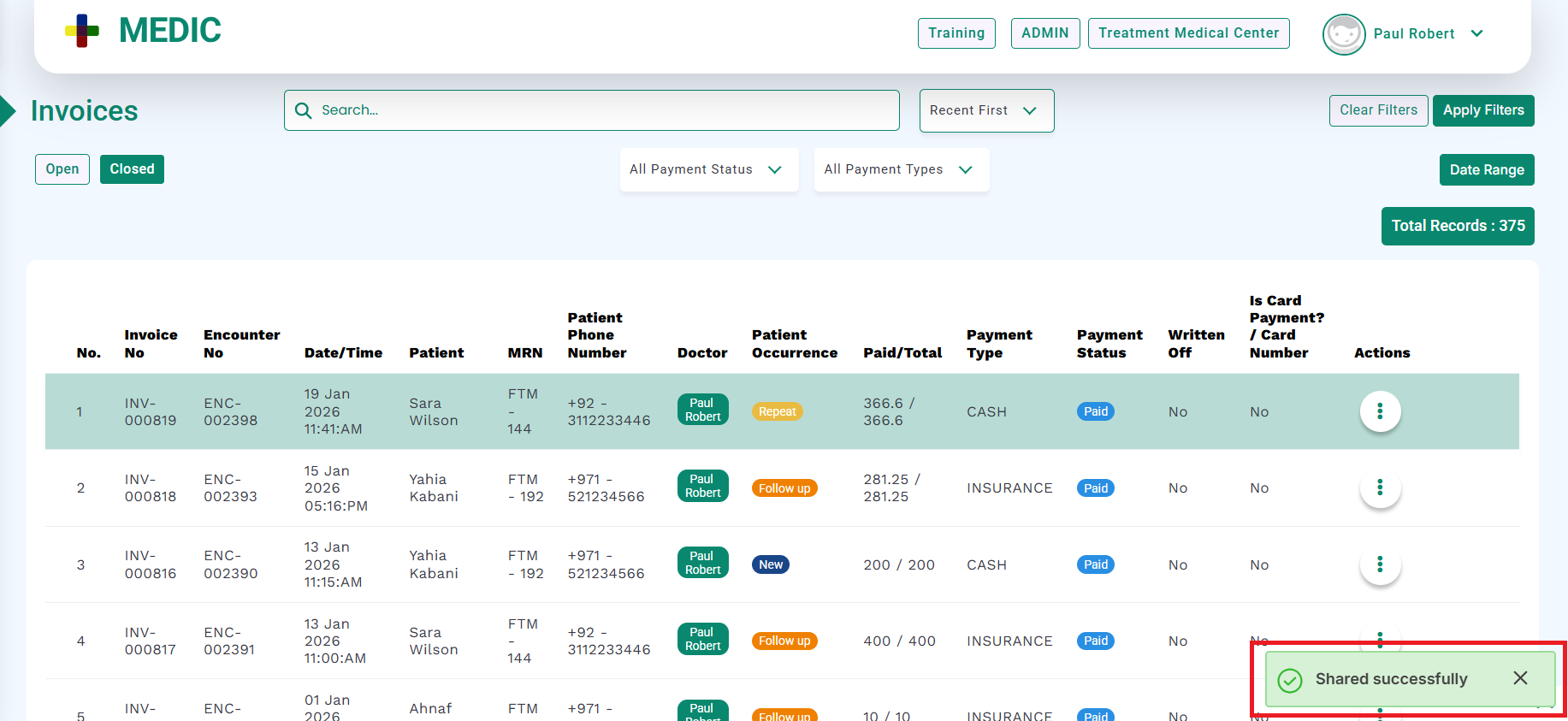Open the Training menu item
Image resolution: width=1568 pixels, height=721 pixels.
pos(956,33)
